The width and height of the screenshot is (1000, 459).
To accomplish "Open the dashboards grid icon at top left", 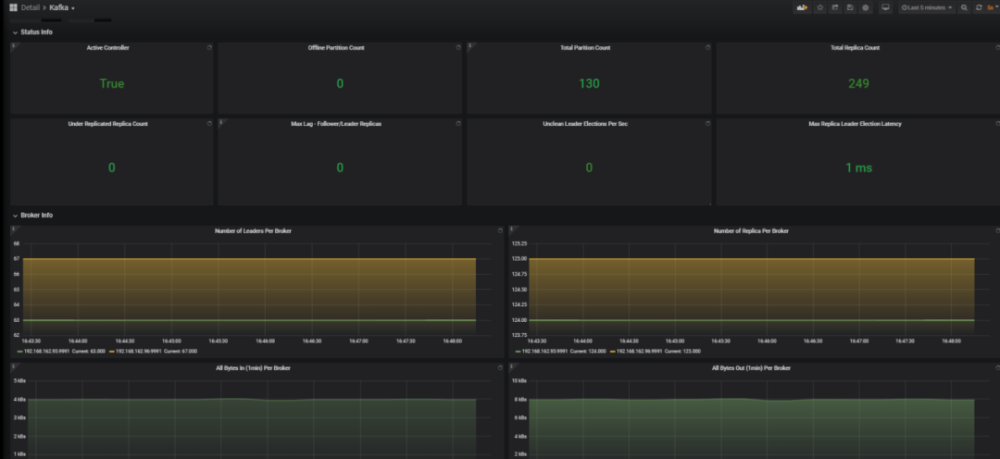I will click(x=13, y=7).
